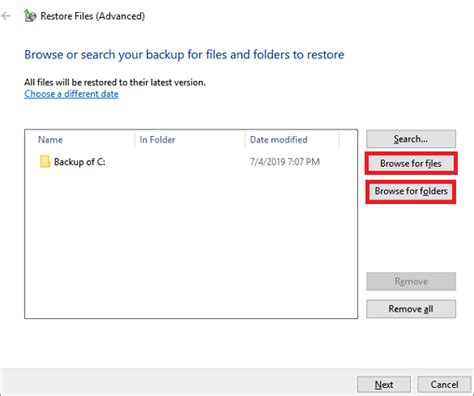Cancel the restore wizard

tap(444, 385)
